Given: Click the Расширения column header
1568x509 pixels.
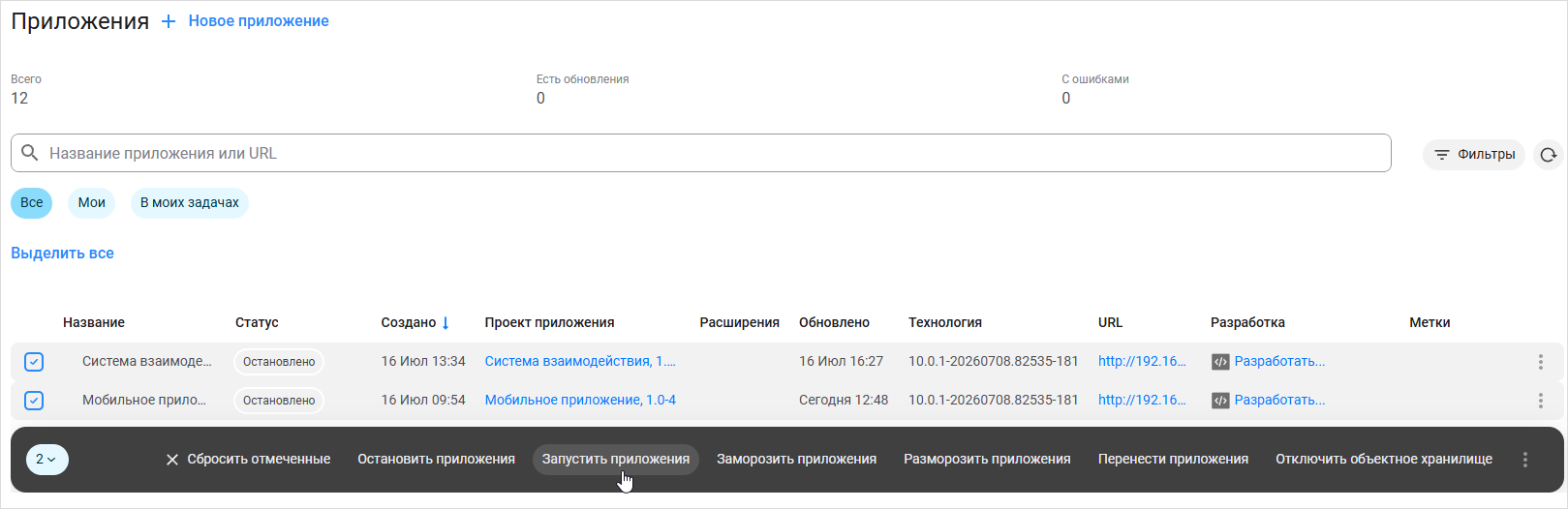Looking at the screenshot, I should point(740,322).
